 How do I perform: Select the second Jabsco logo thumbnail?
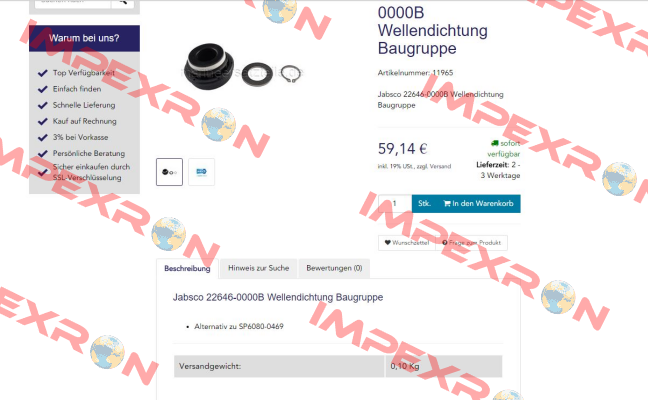click(x=201, y=172)
